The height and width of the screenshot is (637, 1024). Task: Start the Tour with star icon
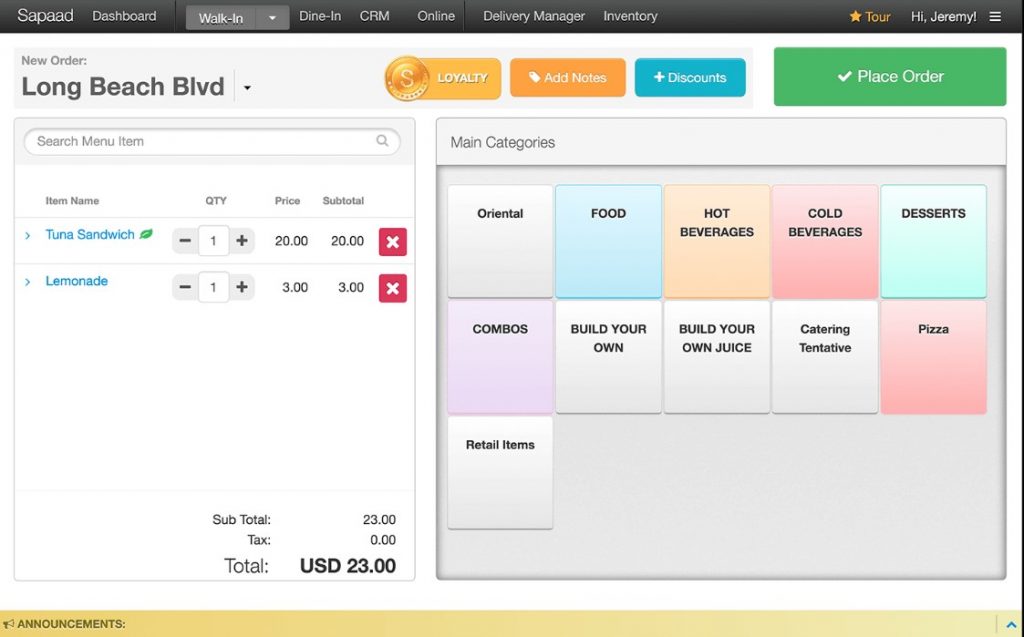point(869,16)
